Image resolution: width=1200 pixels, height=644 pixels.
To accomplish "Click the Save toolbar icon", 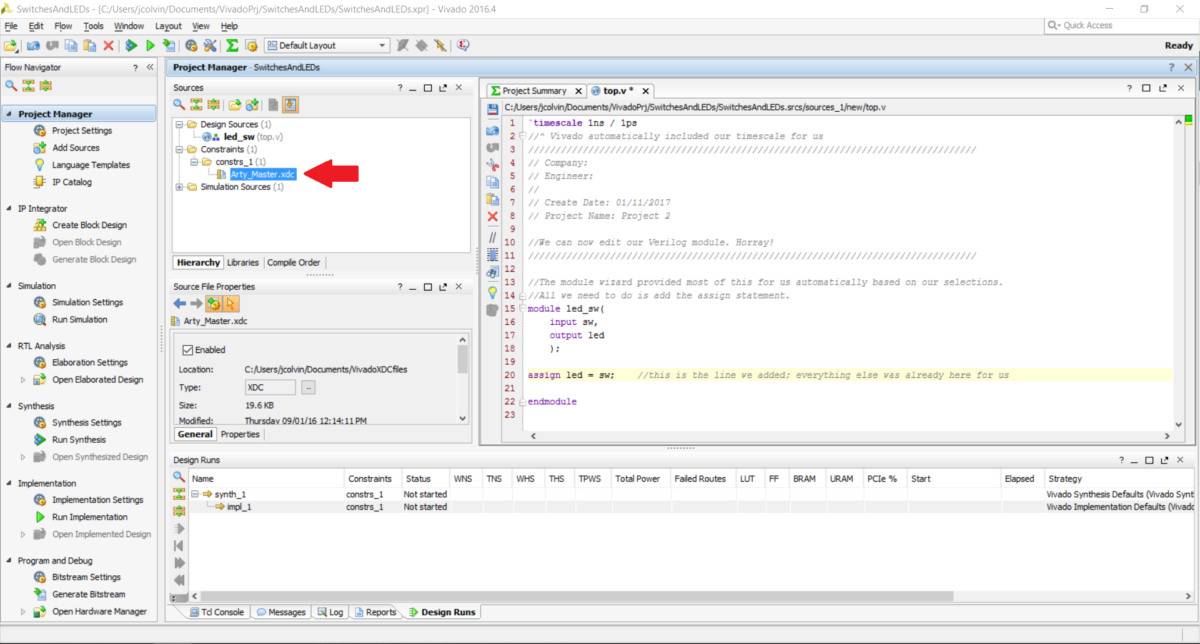I will point(492,107).
